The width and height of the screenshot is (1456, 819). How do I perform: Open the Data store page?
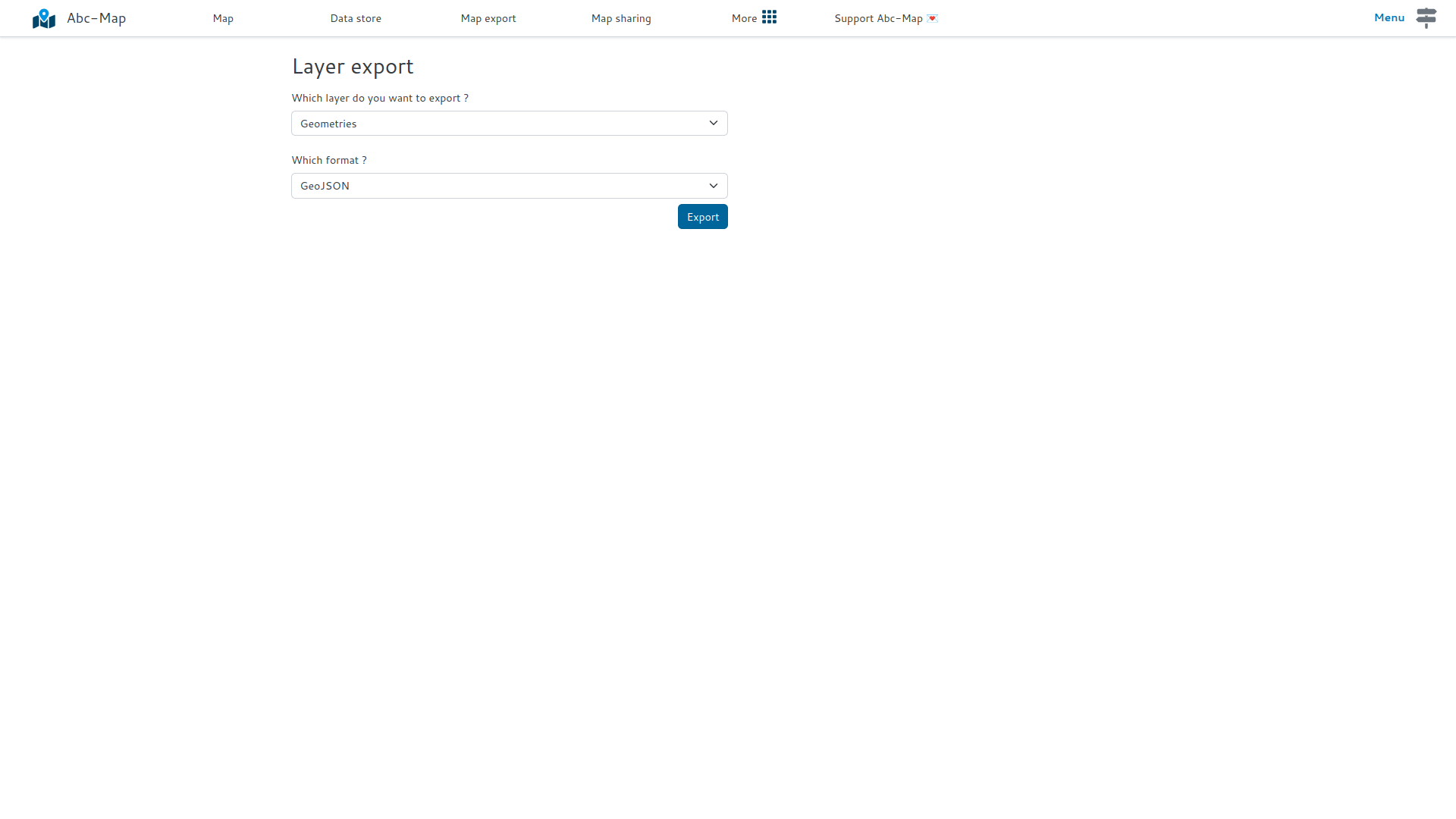356,18
